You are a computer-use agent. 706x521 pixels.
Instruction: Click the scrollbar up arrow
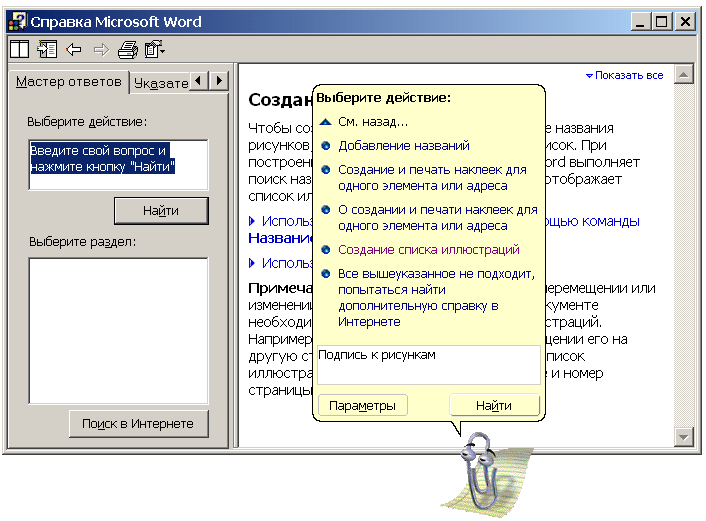coord(683,74)
